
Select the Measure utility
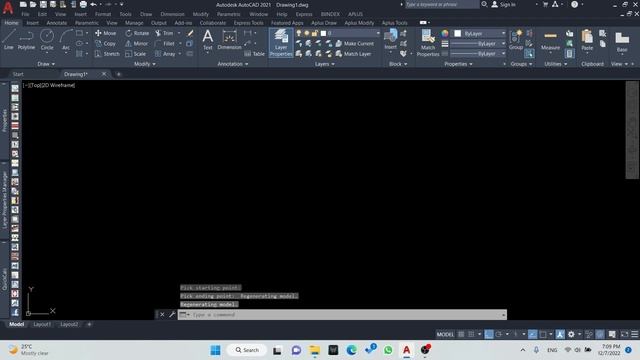click(550, 40)
